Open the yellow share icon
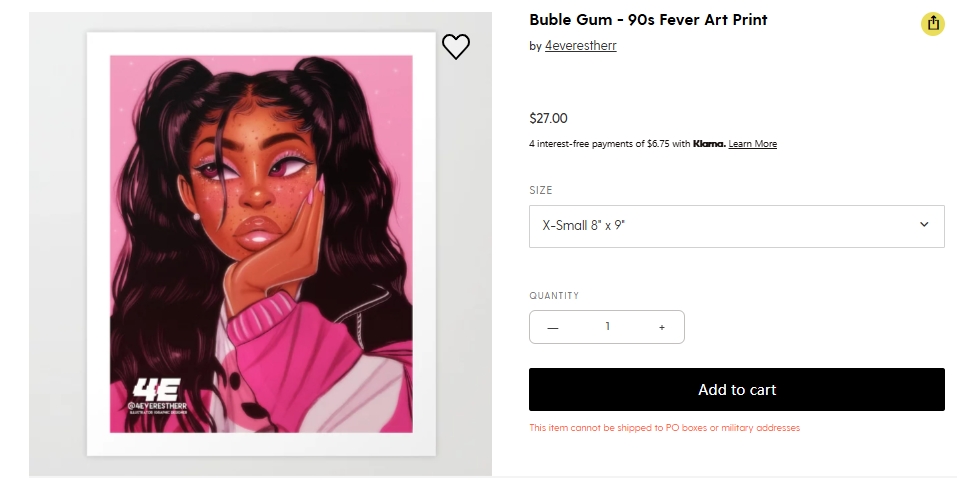 [932, 24]
